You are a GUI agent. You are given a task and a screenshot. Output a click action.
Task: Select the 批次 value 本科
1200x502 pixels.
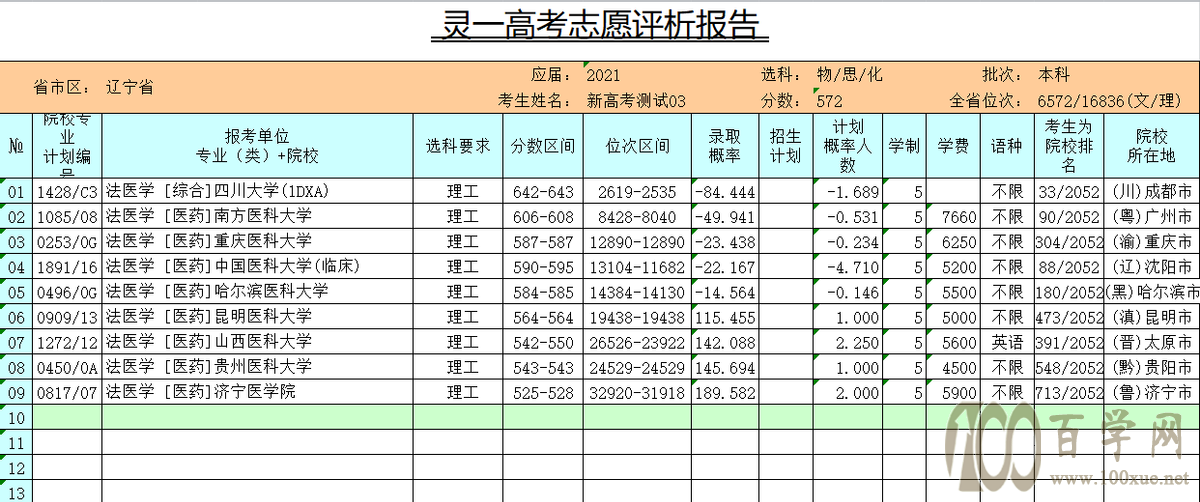tap(1055, 76)
